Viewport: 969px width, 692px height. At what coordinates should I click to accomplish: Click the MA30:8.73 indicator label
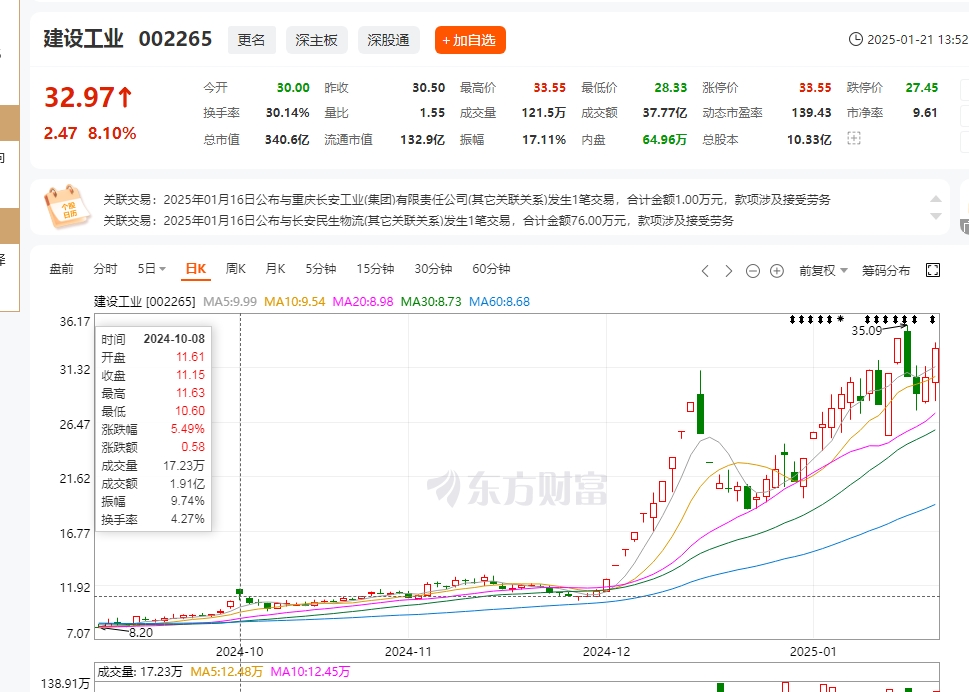(x=431, y=302)
